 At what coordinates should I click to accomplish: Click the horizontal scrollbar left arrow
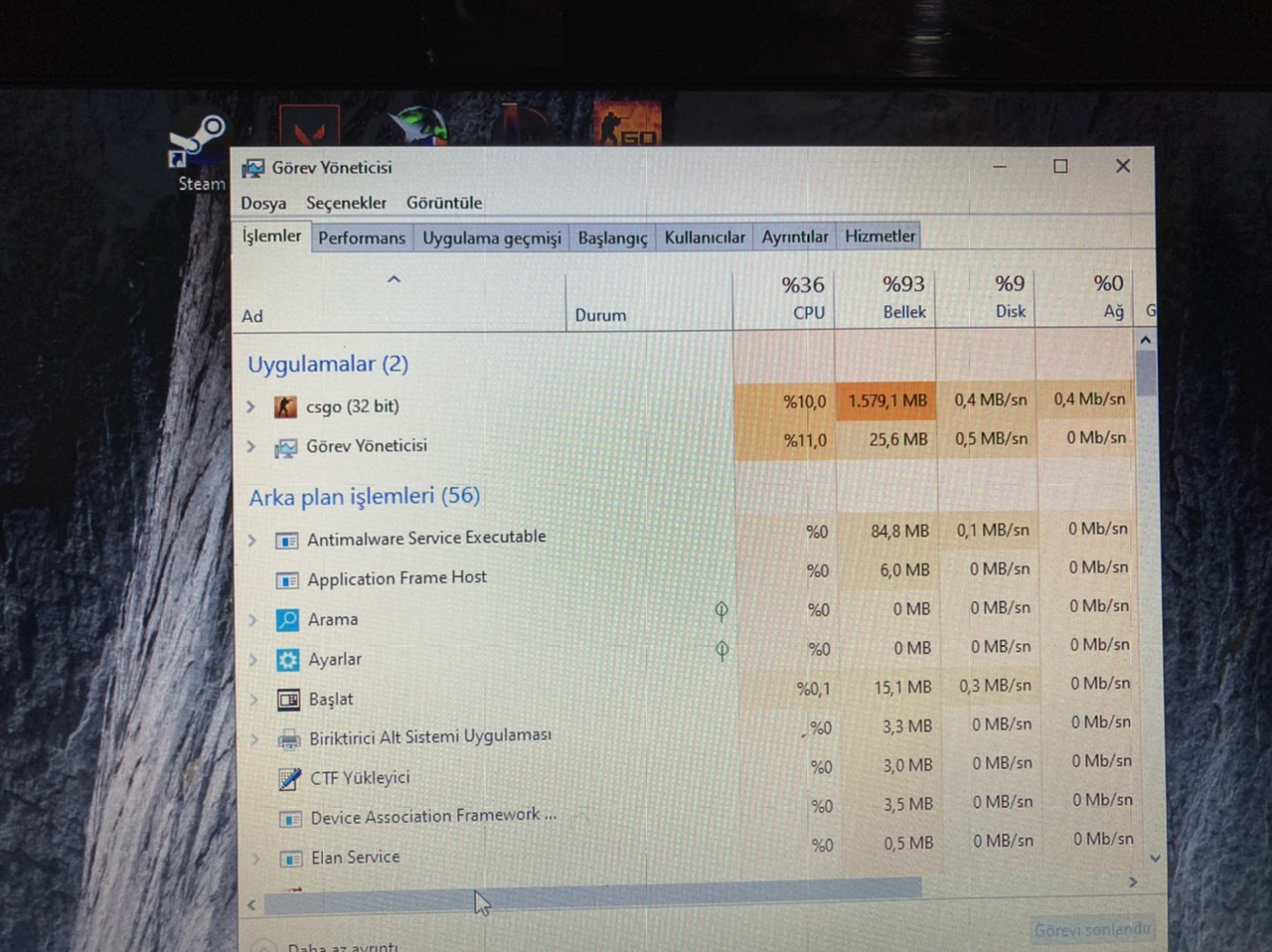251,905
